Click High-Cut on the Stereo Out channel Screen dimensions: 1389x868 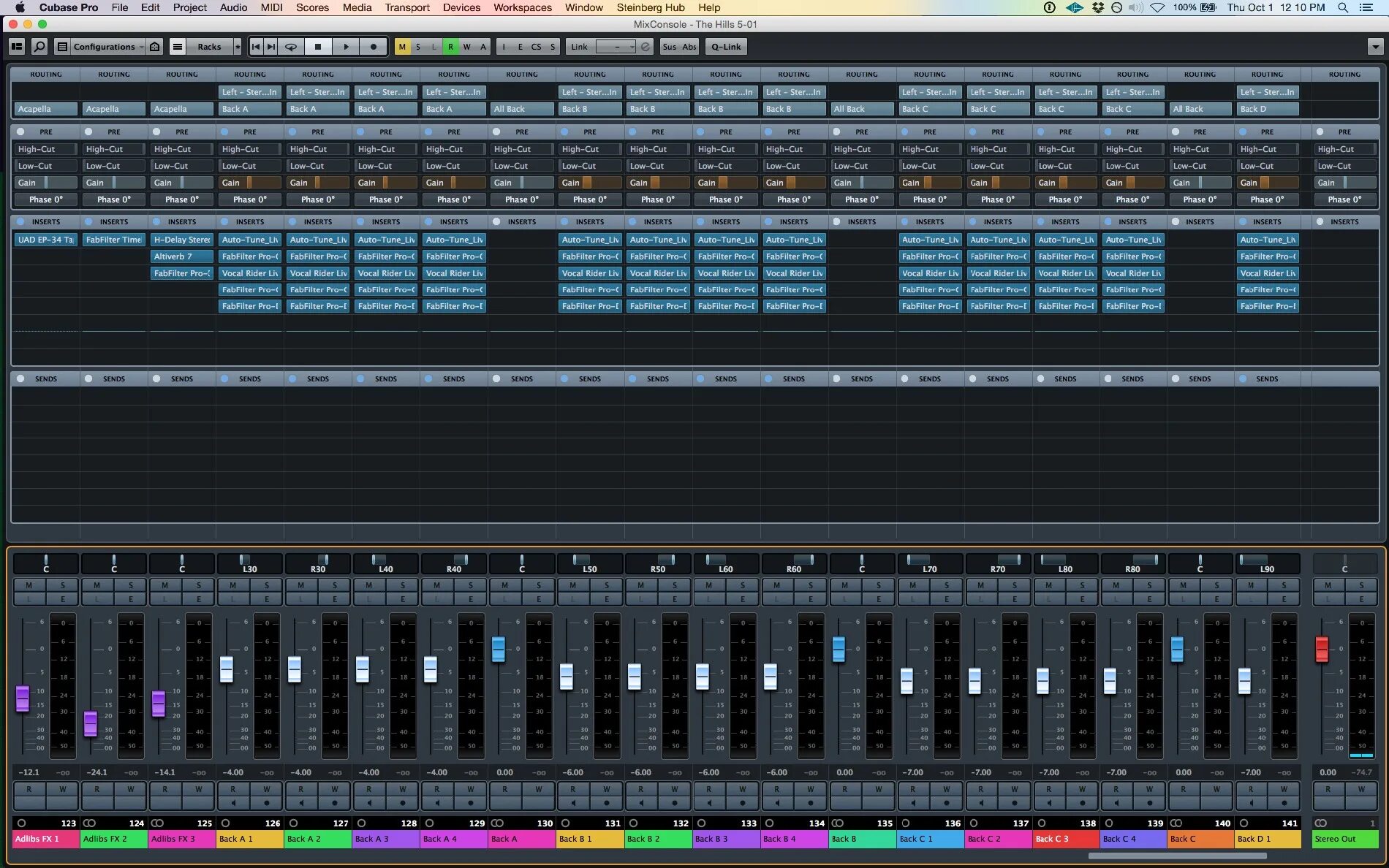1344,149
